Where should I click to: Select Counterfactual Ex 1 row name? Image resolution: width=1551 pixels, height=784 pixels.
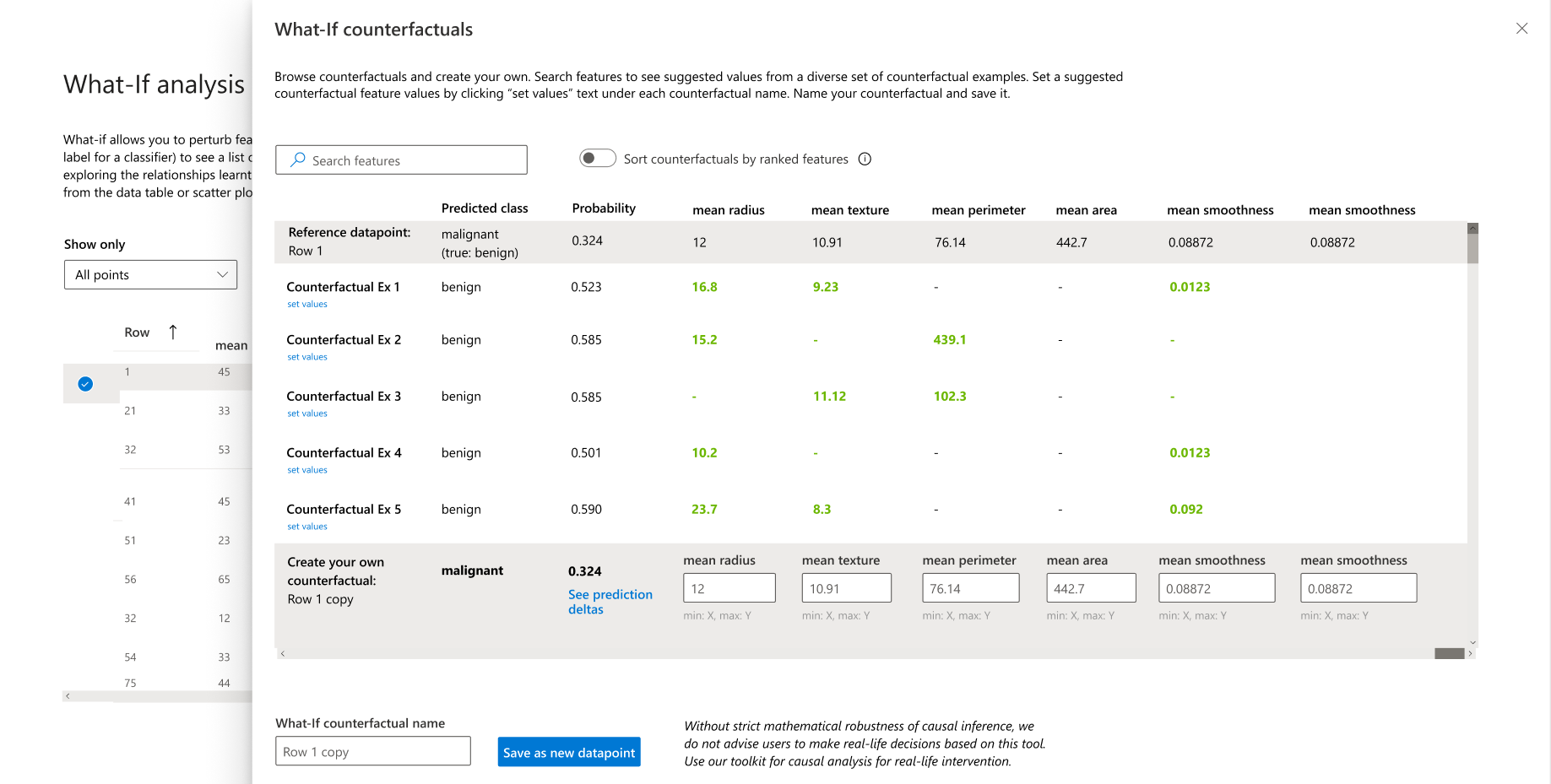click(343, 287)
